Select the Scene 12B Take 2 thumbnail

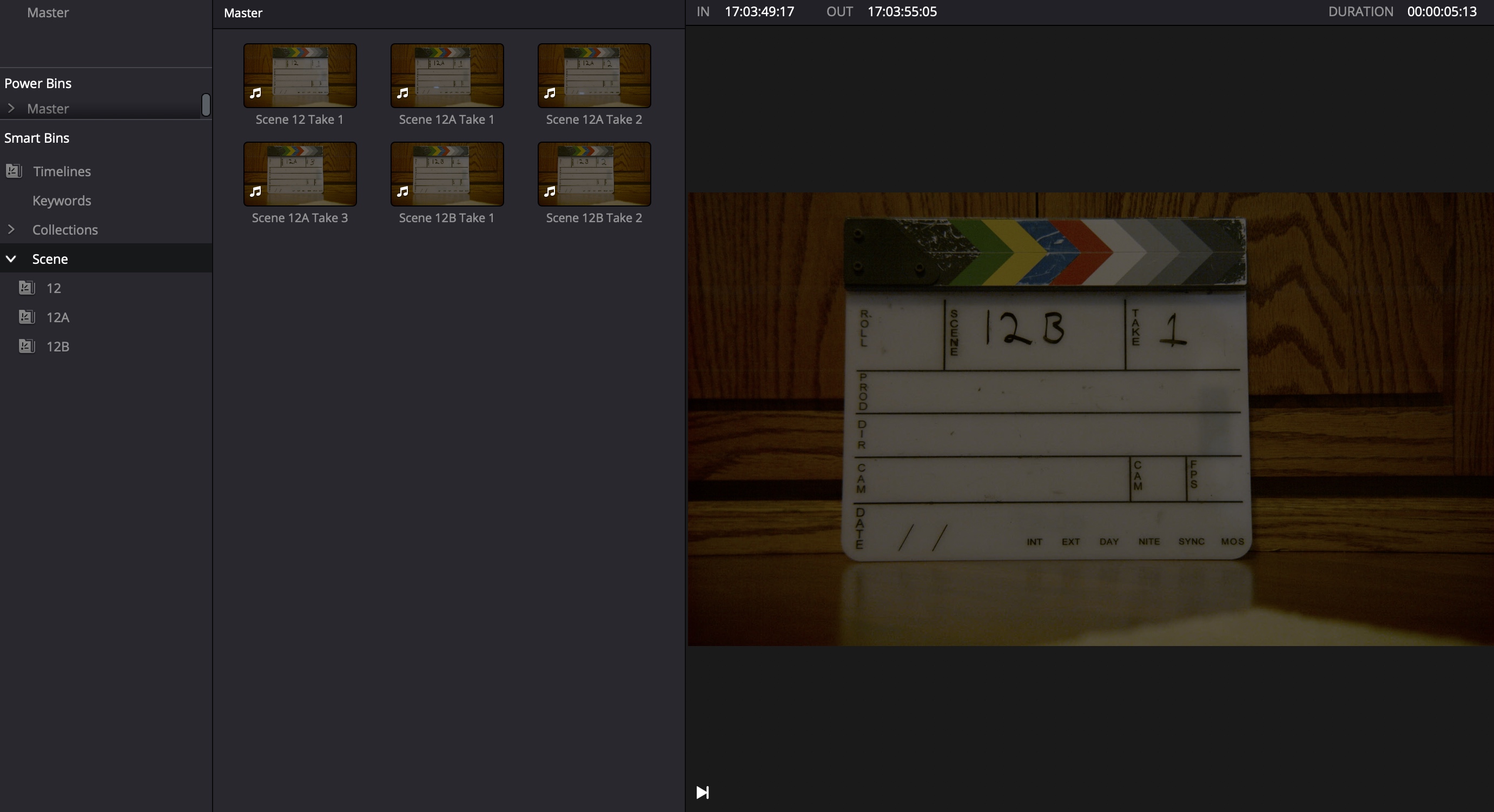click(594, 174)
